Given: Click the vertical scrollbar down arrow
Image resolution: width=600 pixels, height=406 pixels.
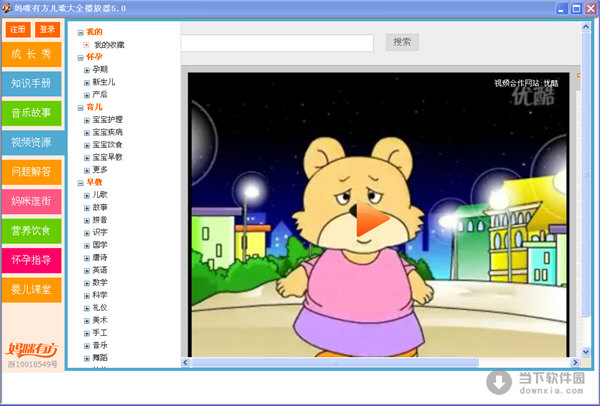Looking at the screenshot, I should click(586, 351).
